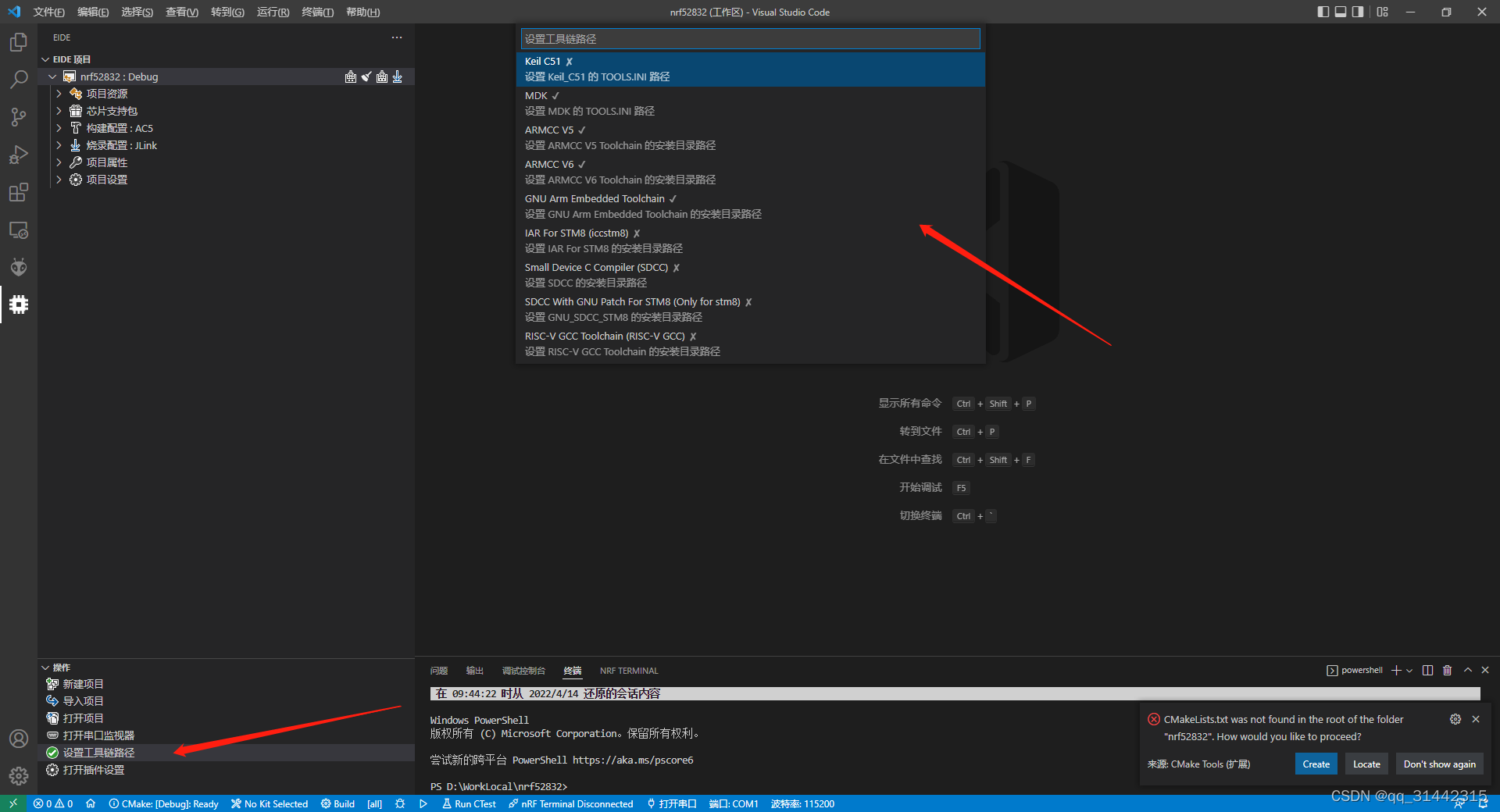Open errors and warnings count in status bar
1500x812 pixels.
tap(53, 803)
